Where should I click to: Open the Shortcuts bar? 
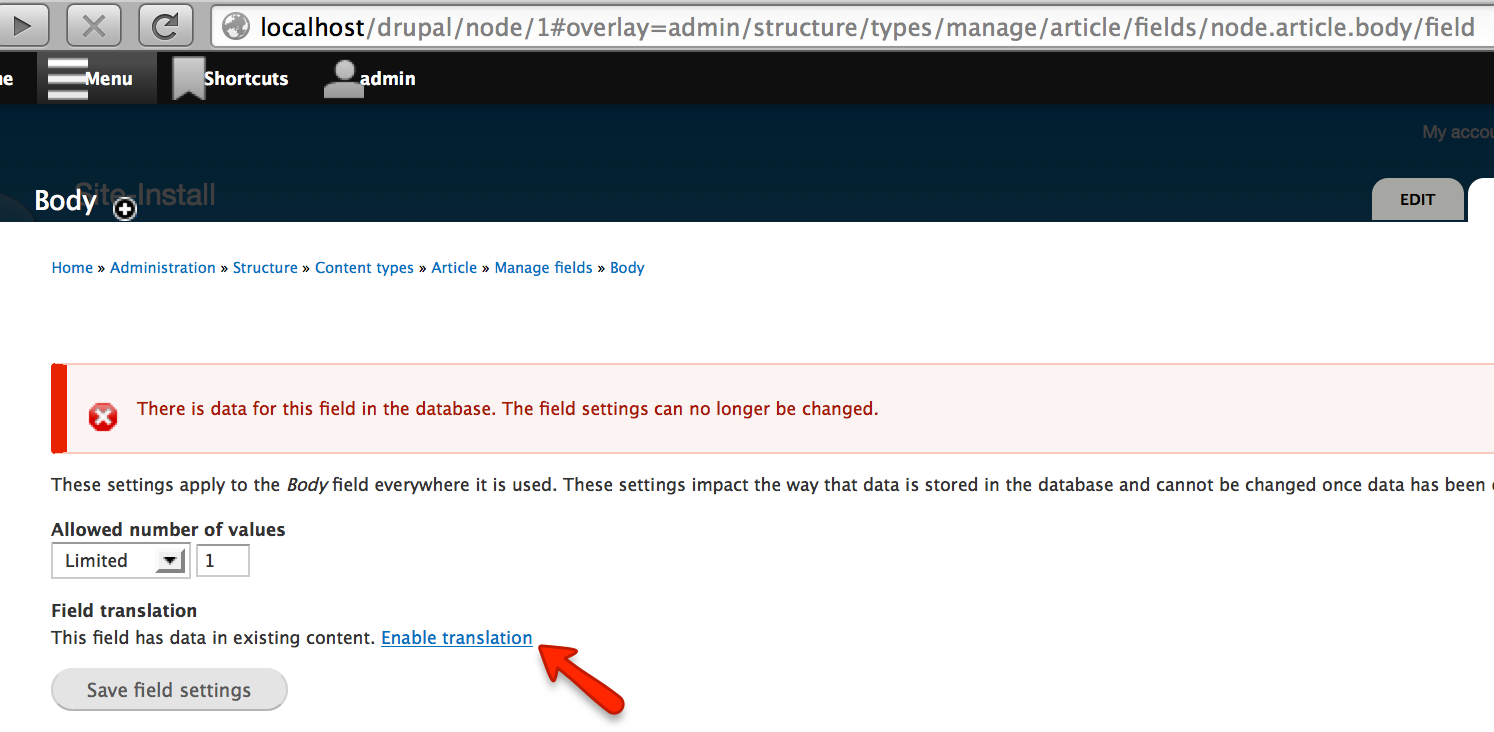[231, 77]
